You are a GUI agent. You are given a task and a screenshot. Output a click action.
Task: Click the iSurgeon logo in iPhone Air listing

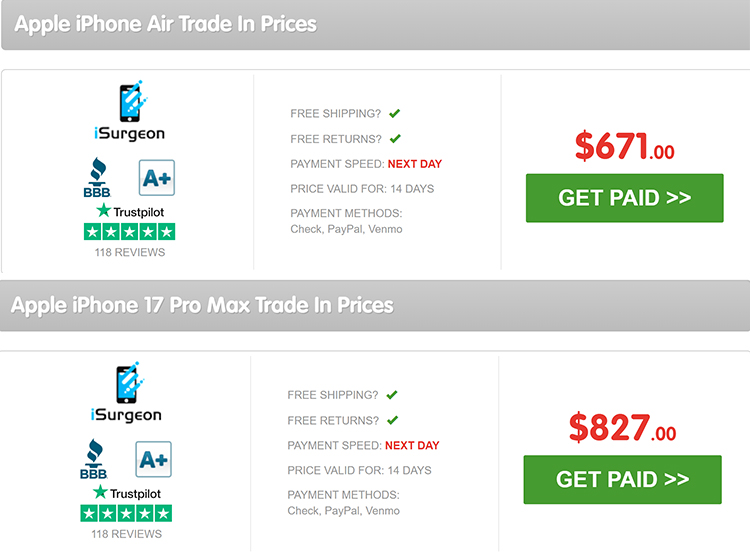(127, 113)
